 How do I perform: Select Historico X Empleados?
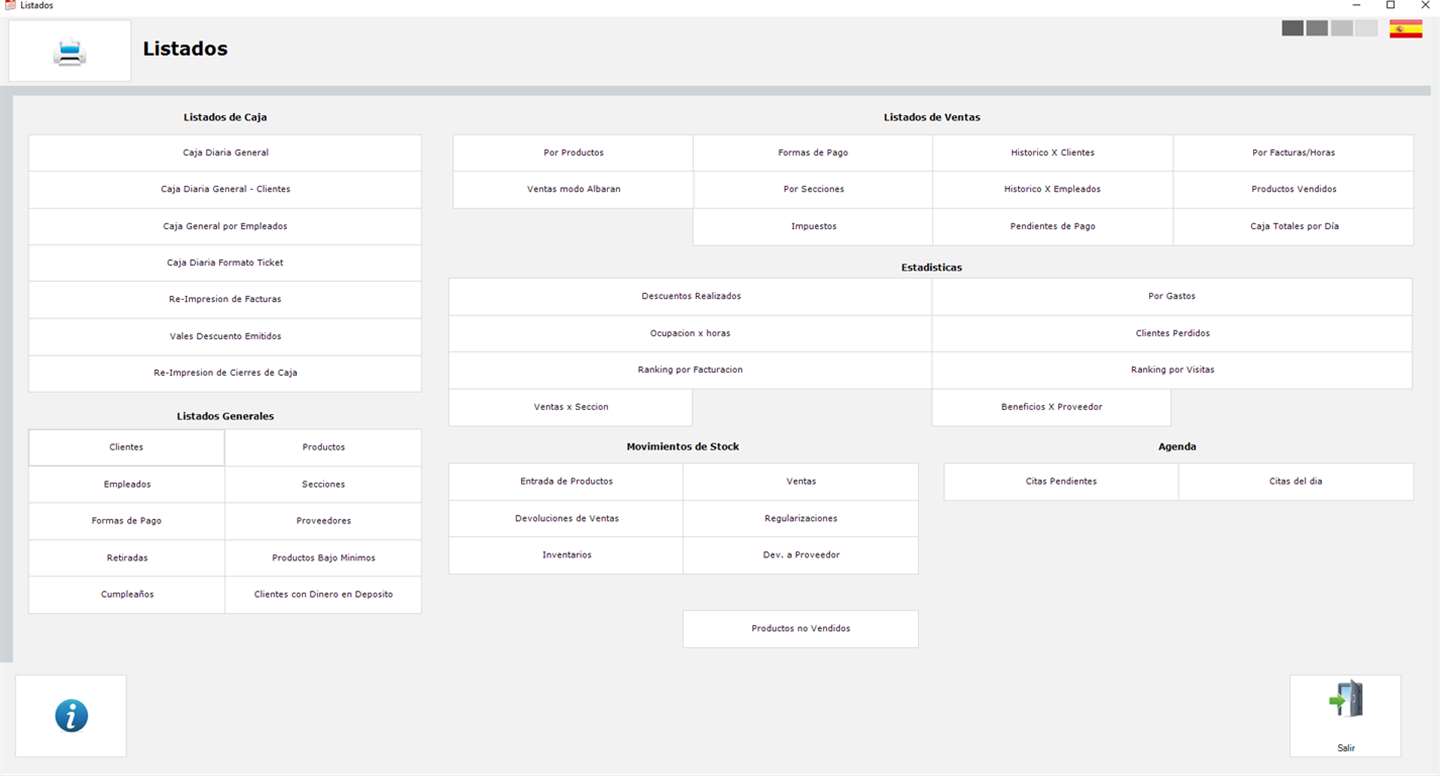pyautogui.click(x=1052, y=189)
